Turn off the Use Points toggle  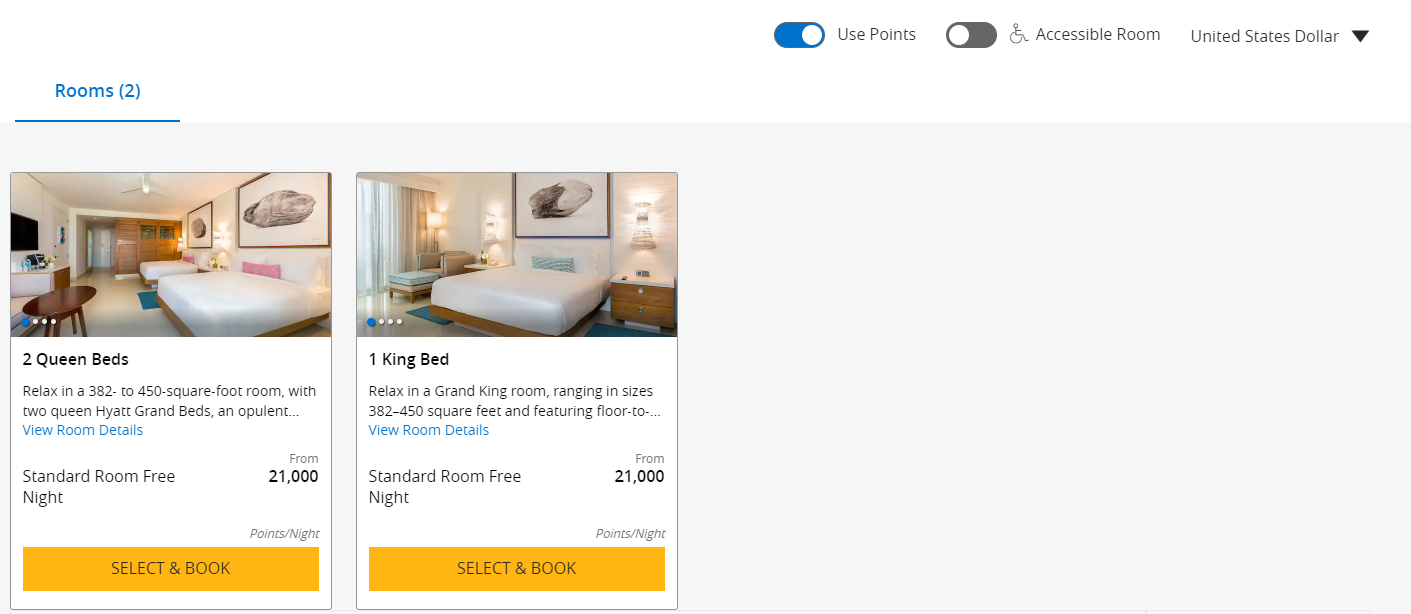pos(799,35)
